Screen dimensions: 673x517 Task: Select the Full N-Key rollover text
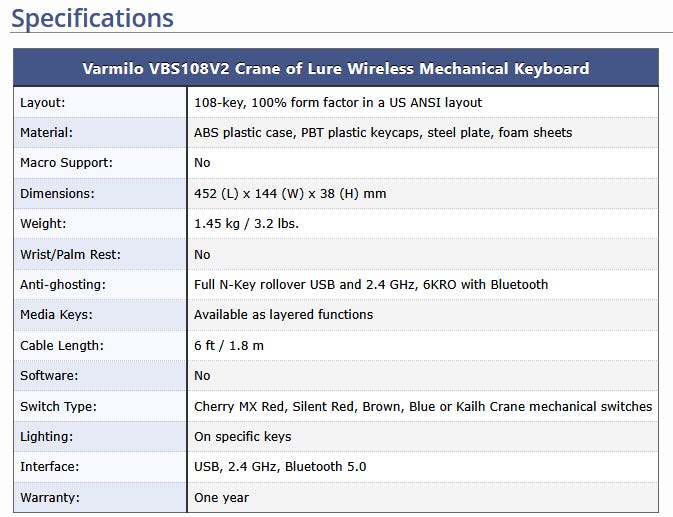tap(371, 284)
